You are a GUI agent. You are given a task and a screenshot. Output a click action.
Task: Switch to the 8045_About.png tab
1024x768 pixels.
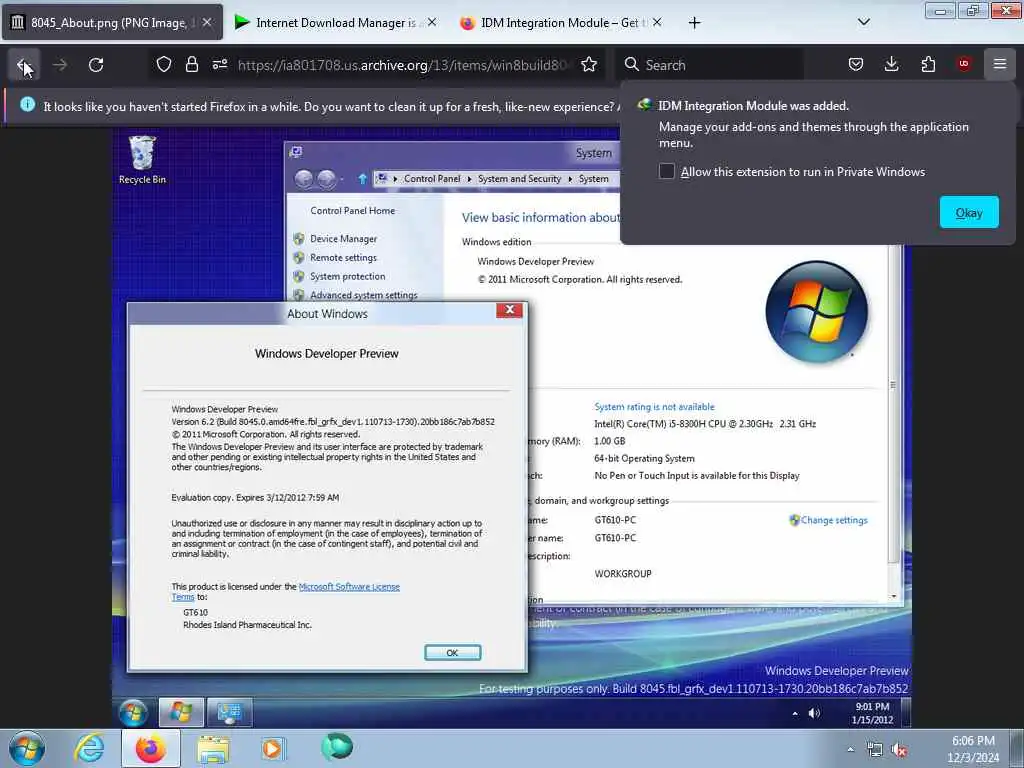pyautogui.click(x=112, y=22)
